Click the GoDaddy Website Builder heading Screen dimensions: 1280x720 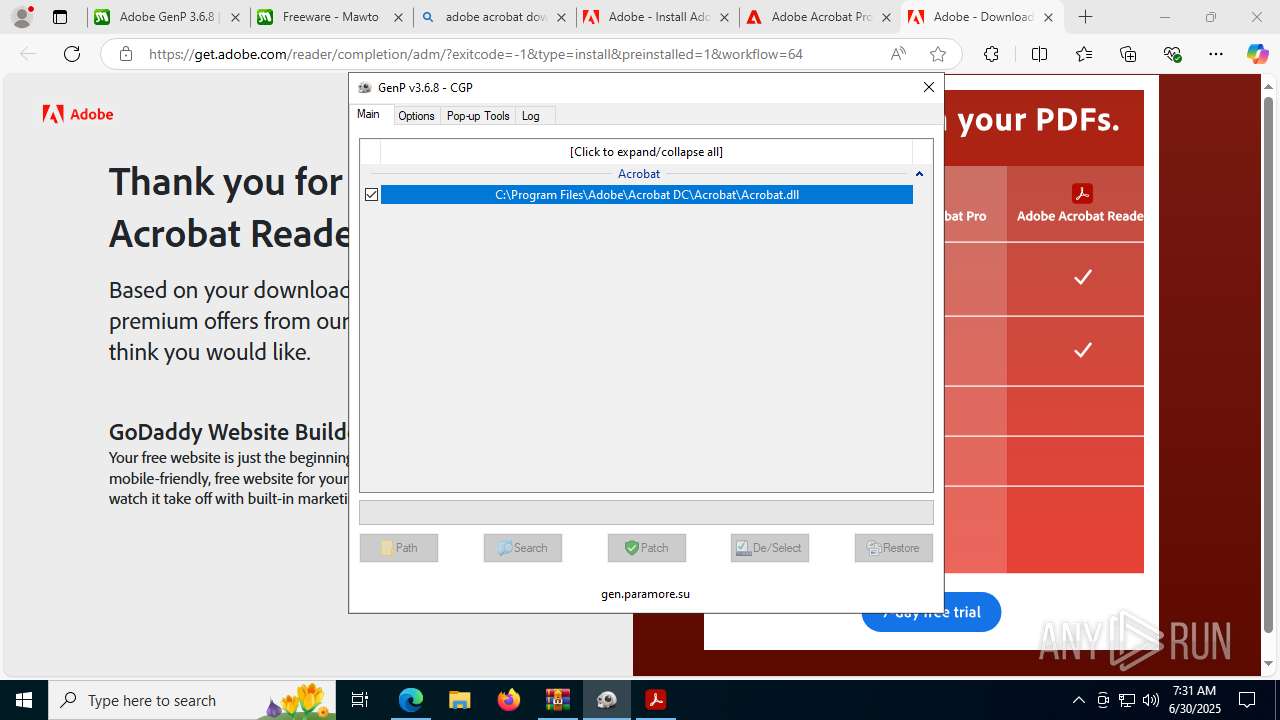(229, 432)
